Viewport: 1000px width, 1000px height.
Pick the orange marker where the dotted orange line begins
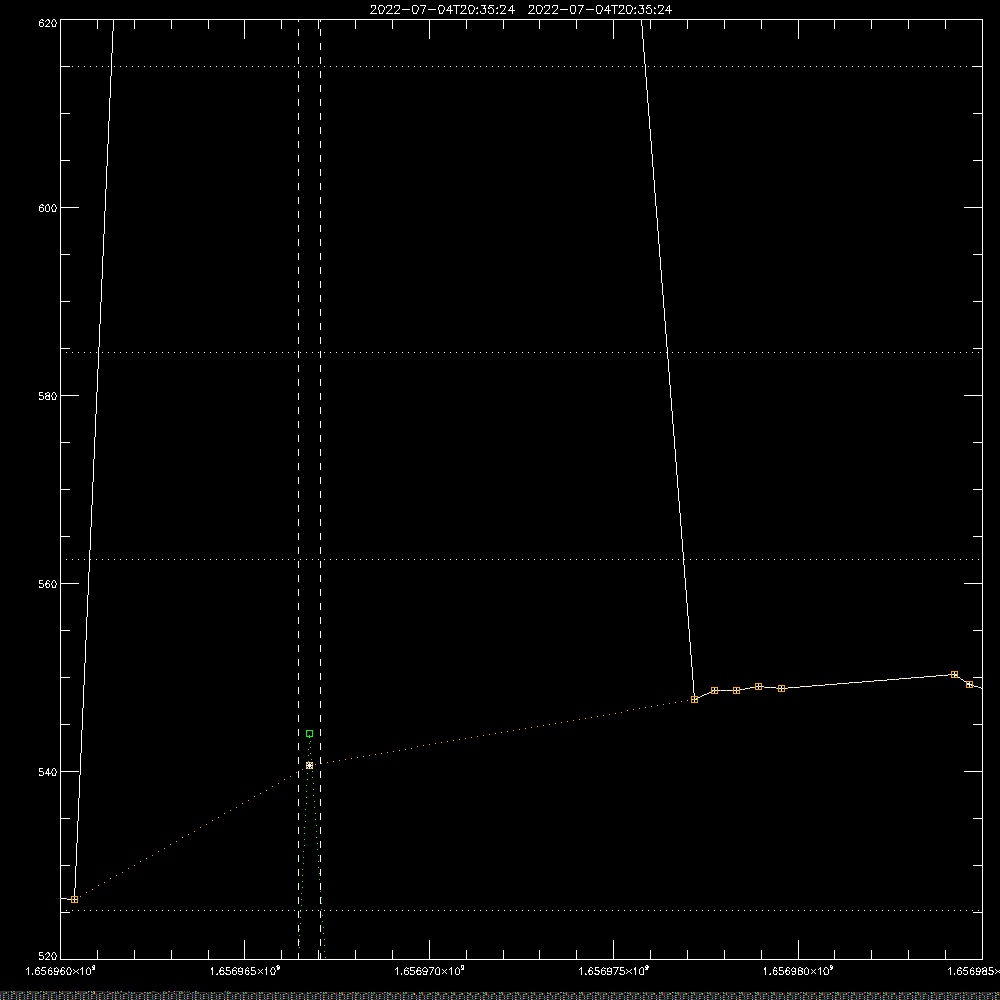pos(75,899)
